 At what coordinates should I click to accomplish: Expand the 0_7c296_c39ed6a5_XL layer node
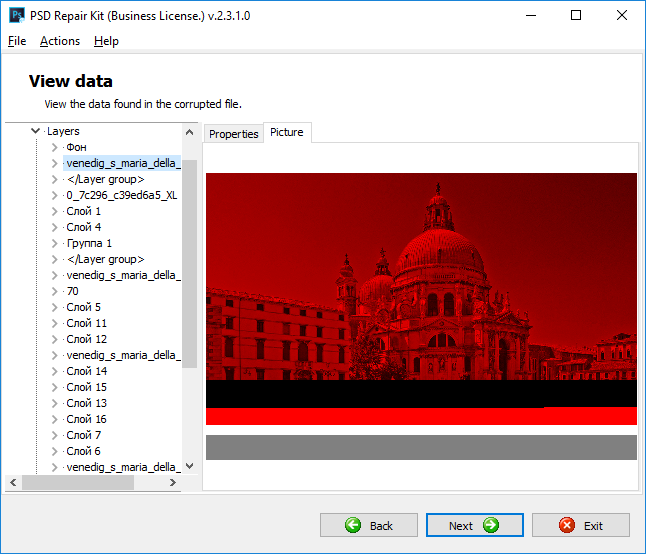(x=54, y=195)
